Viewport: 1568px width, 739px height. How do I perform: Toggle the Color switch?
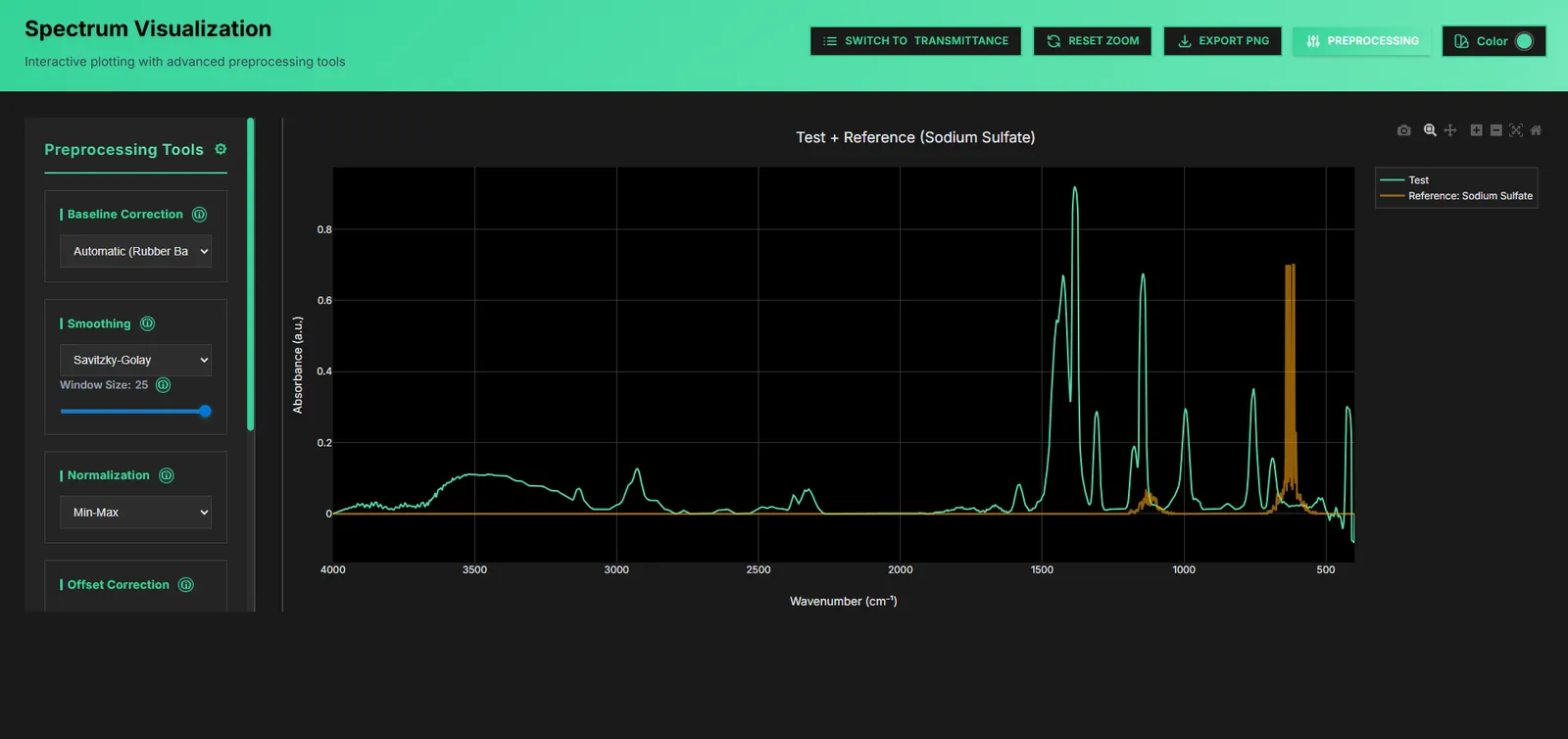(x=1524, y=41)
